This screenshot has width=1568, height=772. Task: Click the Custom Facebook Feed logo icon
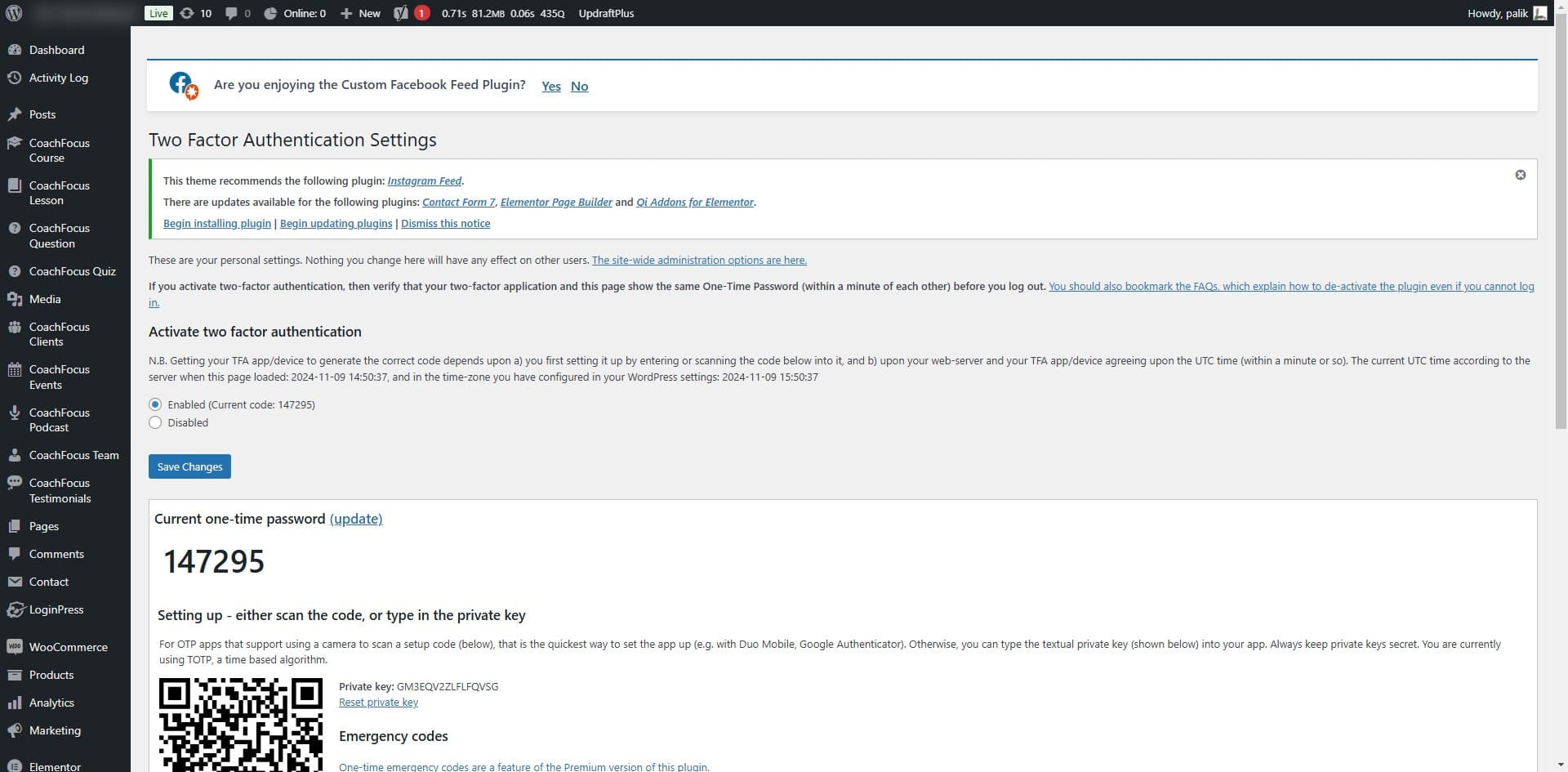[183, 85]
